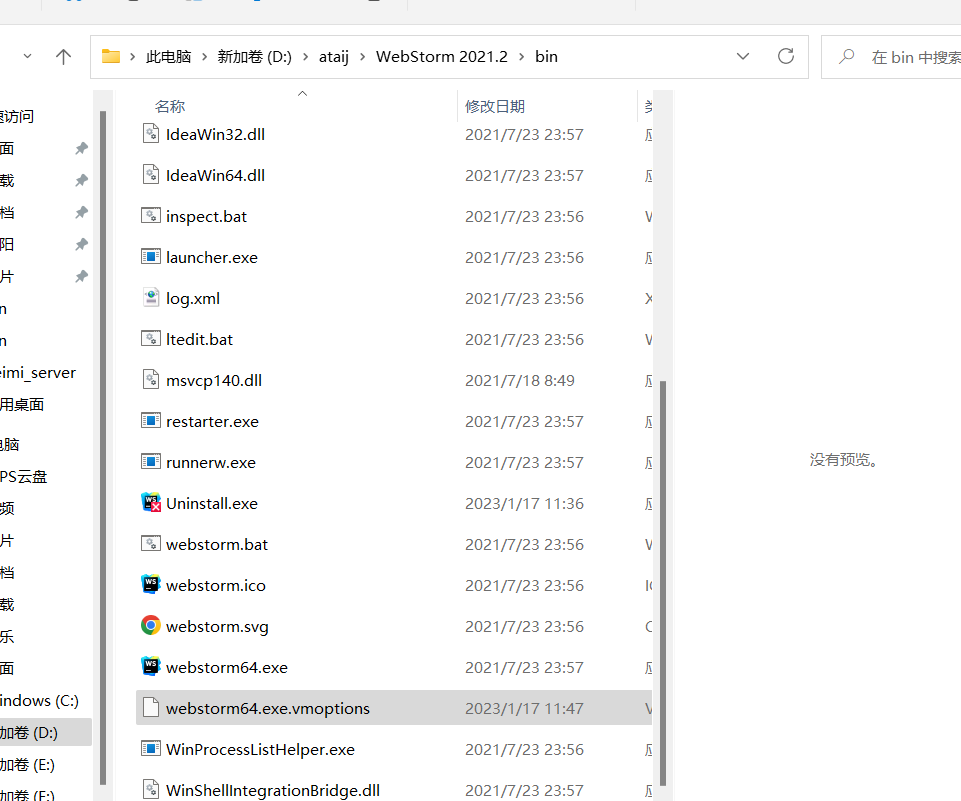
Task: Select 新加卷 (D:) in the breadcrumb path
Action: pyautogui.click(x=254, y=57)
